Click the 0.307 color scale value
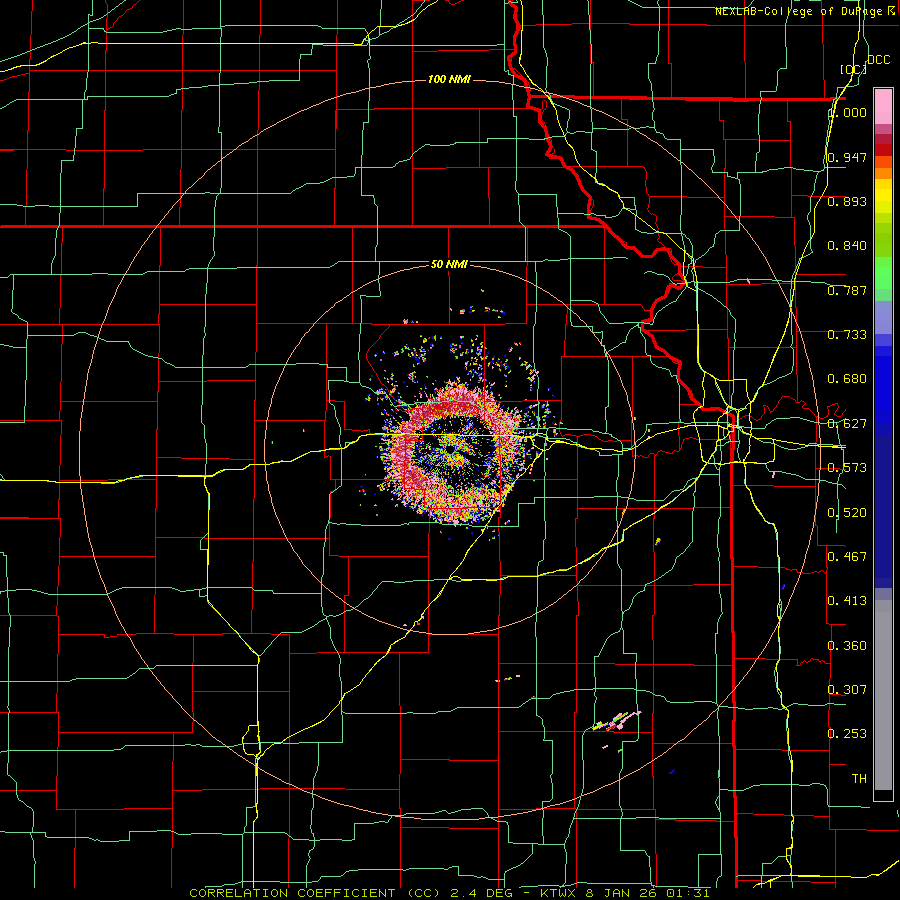Screen dimensions: 900x900 coord(847,689)
